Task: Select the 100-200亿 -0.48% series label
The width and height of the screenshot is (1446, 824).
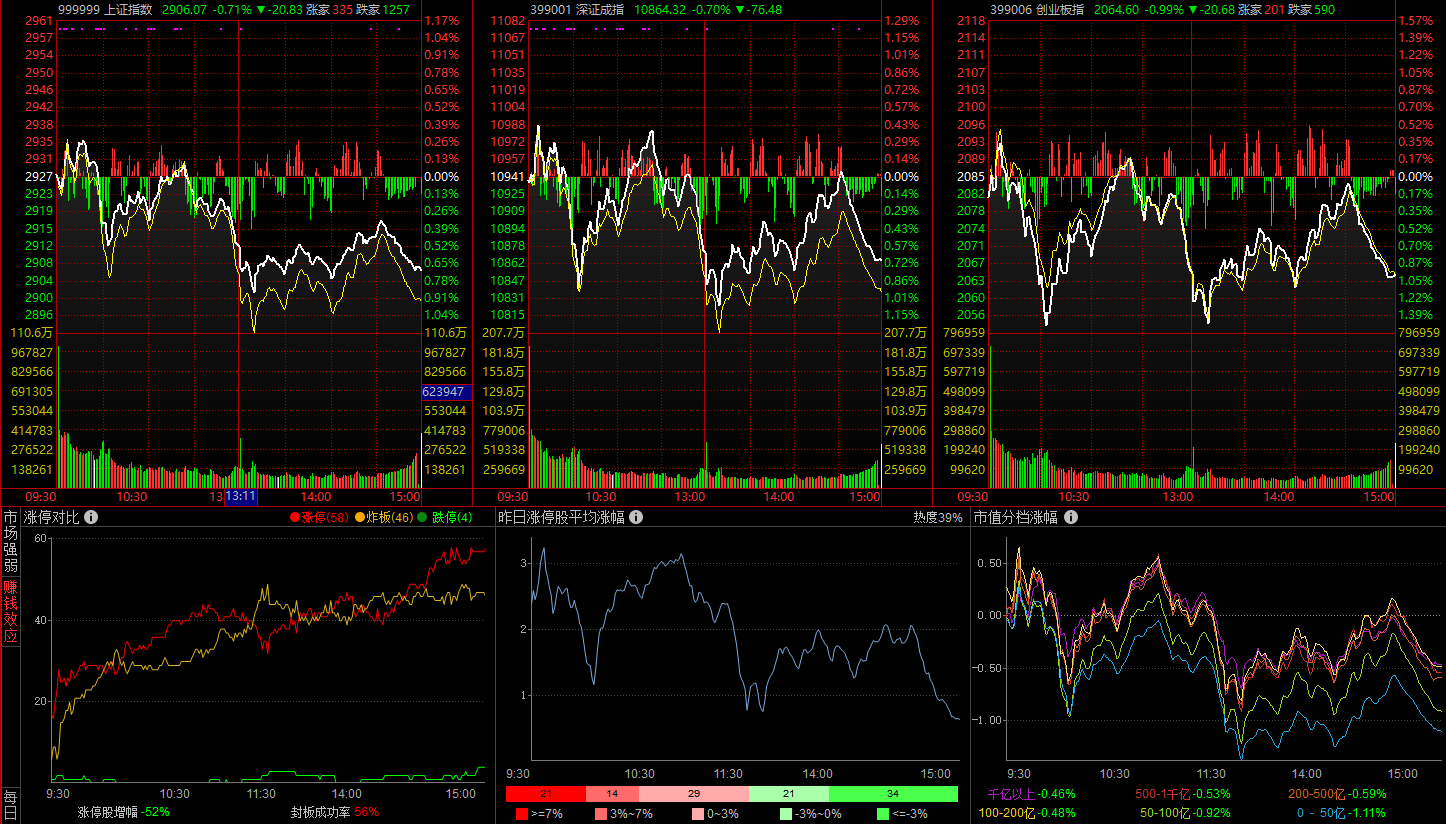Action: pos(1027,813)
